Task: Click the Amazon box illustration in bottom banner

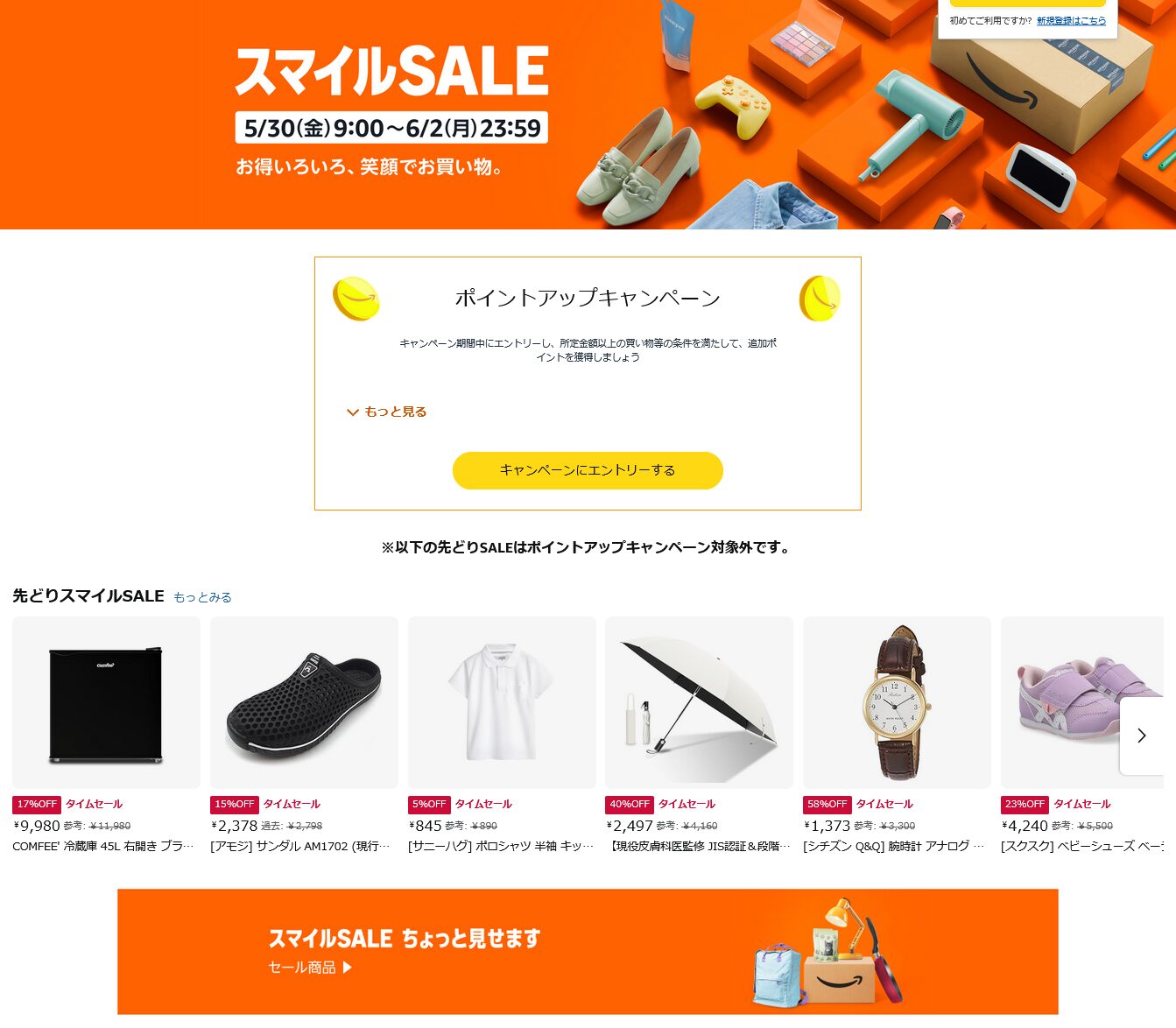Action: [838, 981]
